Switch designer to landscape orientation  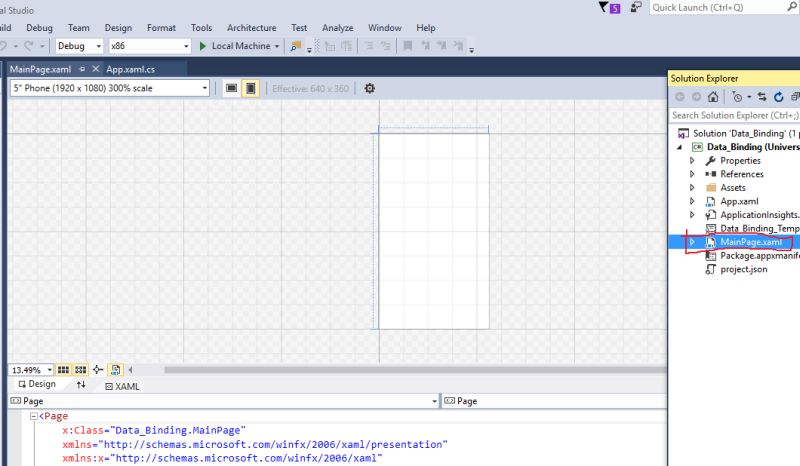232,88
